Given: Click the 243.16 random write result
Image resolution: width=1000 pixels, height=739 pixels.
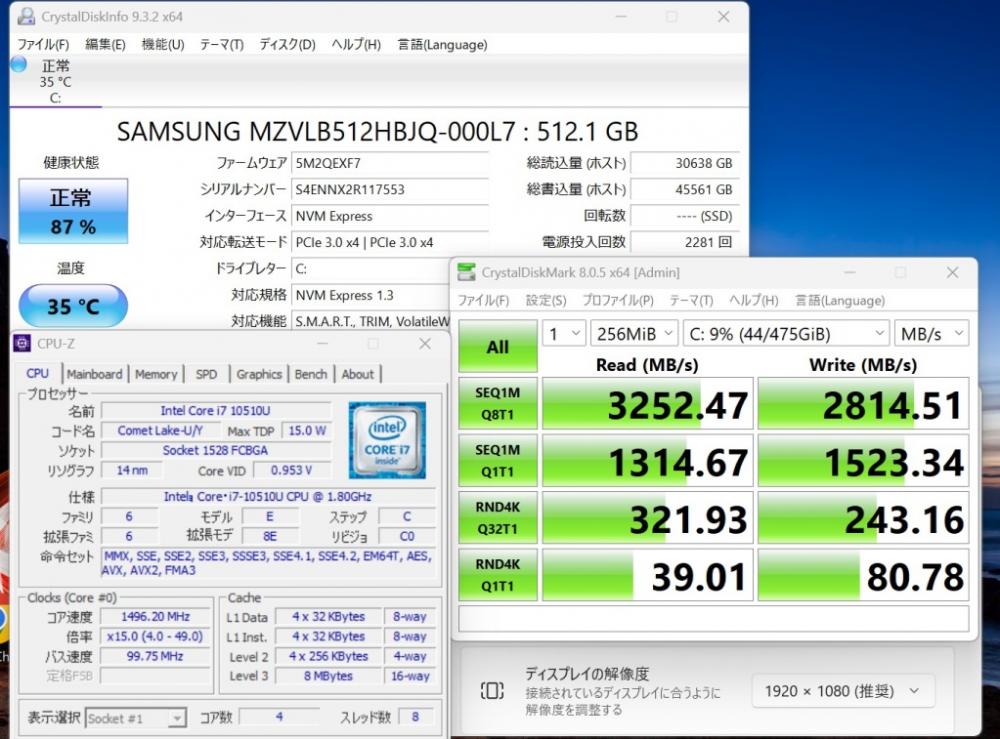Looking at the screenshot, I should coord(863,518).
